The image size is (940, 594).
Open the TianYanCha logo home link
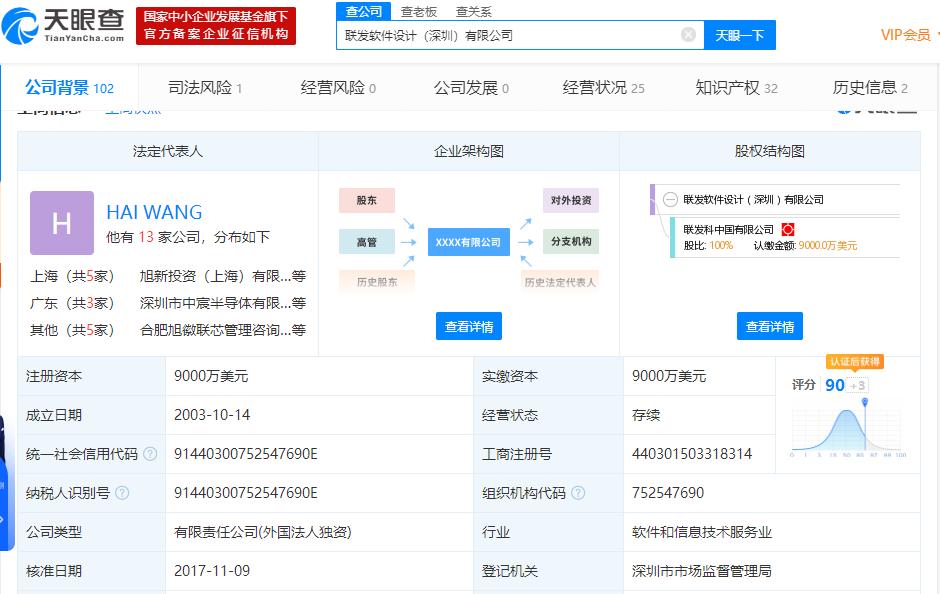pyautogui.click(x=63, y=26)
